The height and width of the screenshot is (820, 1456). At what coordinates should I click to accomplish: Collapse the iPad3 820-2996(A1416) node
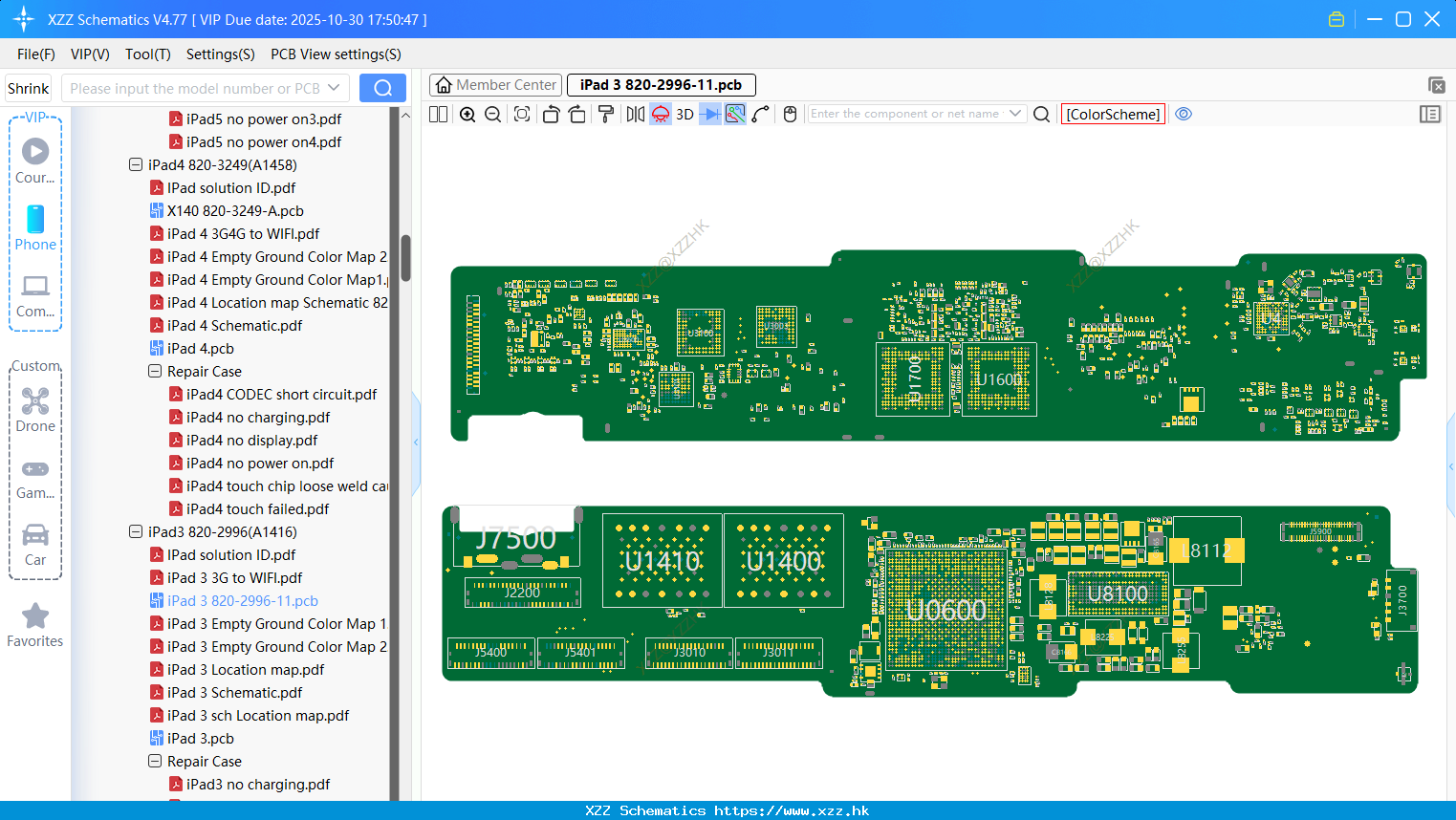[136, 531]
